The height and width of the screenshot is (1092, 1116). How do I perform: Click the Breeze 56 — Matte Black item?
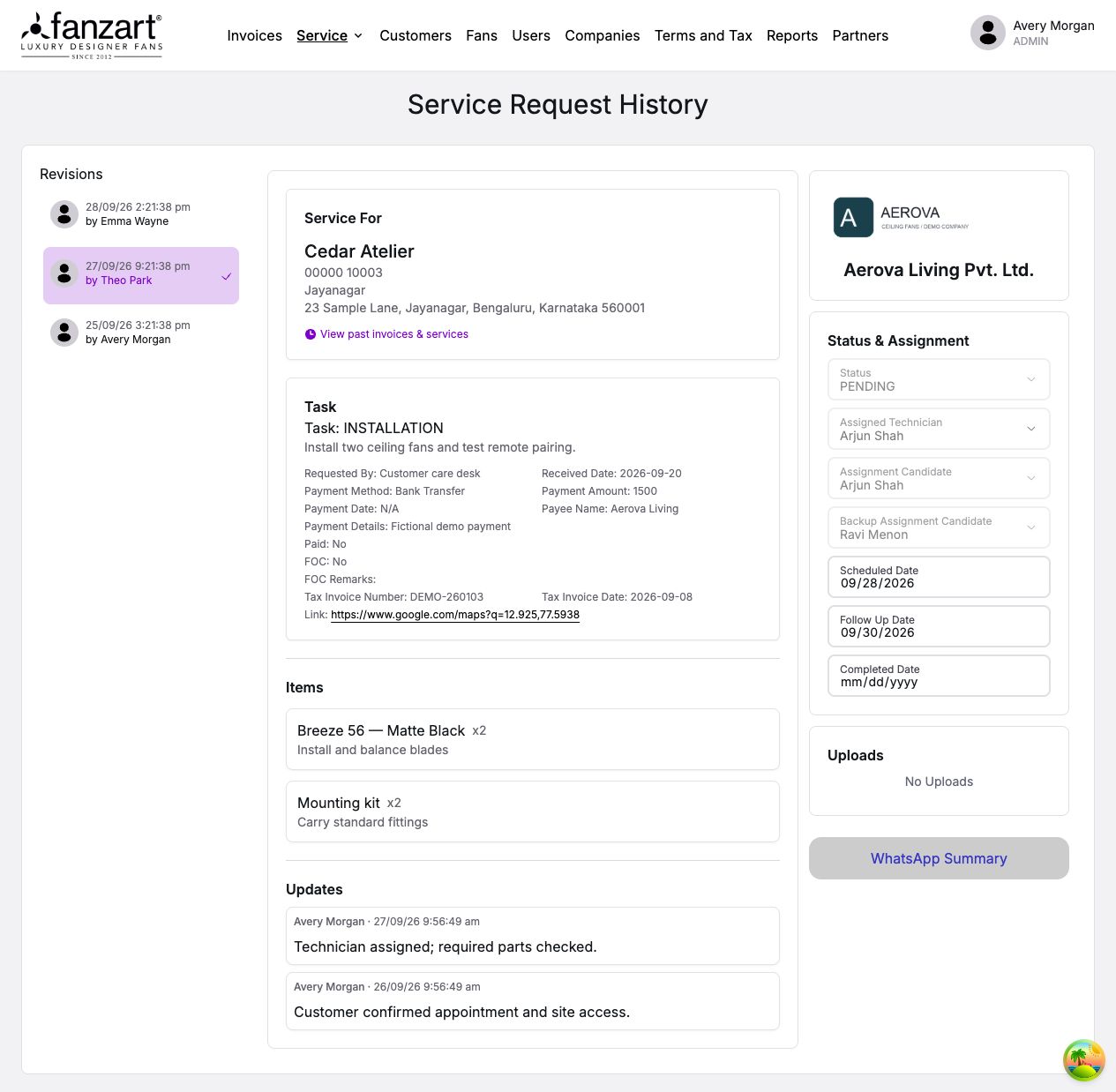(533, 739)
